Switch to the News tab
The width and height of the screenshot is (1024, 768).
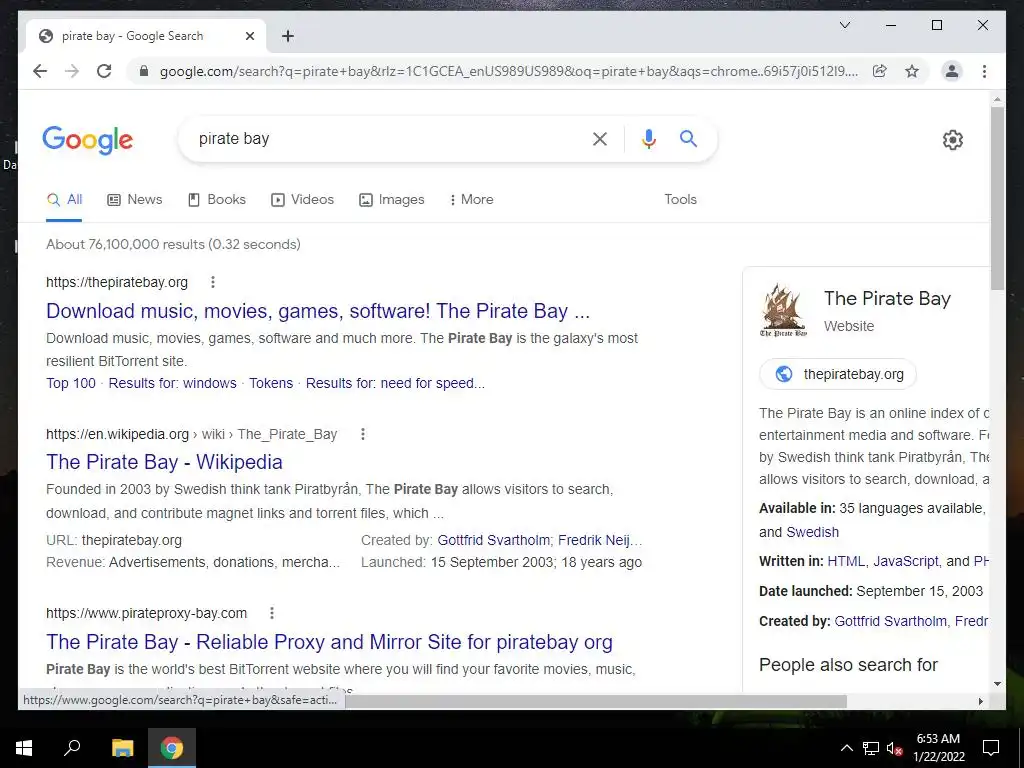click(x=135, y=199)
